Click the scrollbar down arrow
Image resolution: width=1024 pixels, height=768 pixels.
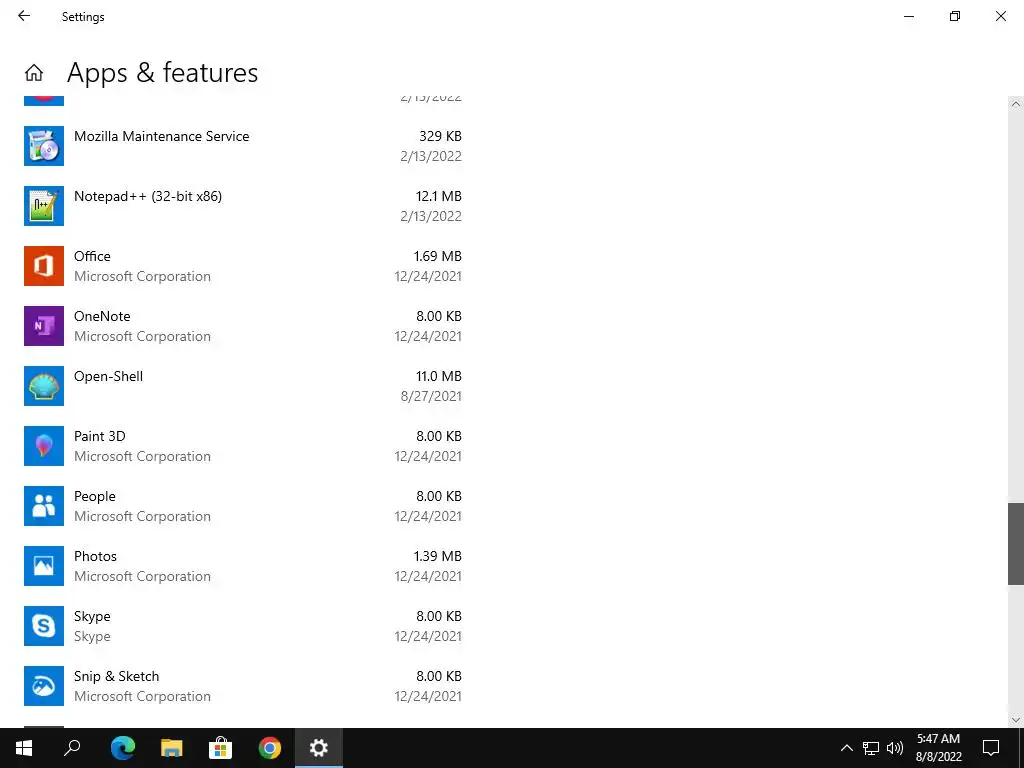point(1016,720)
